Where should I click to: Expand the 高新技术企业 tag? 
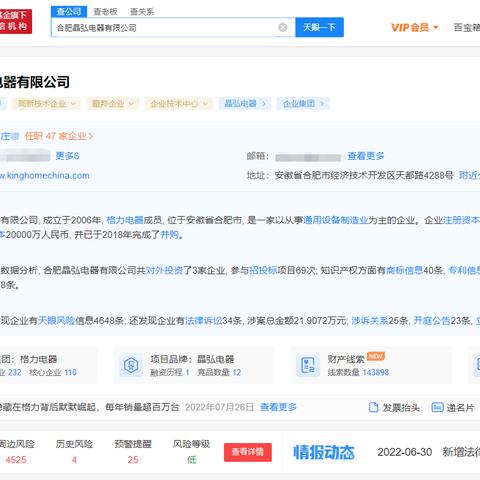click(46, 104)
